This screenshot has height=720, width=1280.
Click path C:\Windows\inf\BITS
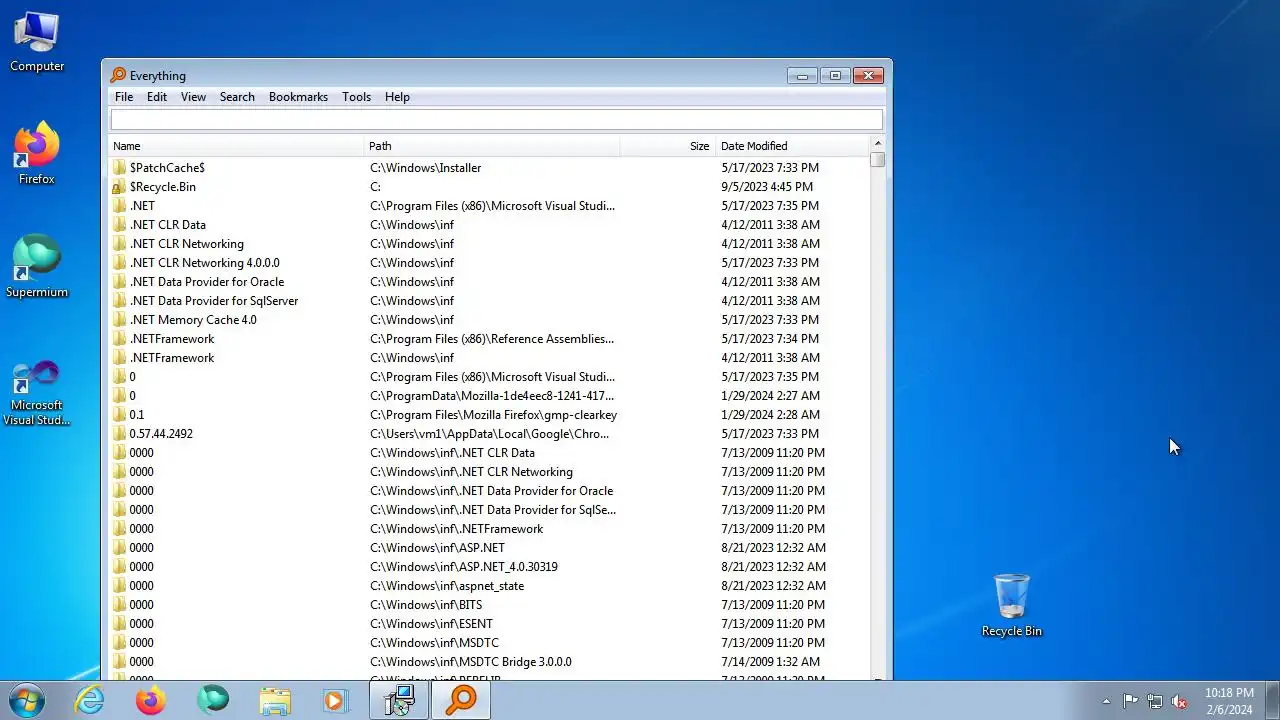point(426,605)
